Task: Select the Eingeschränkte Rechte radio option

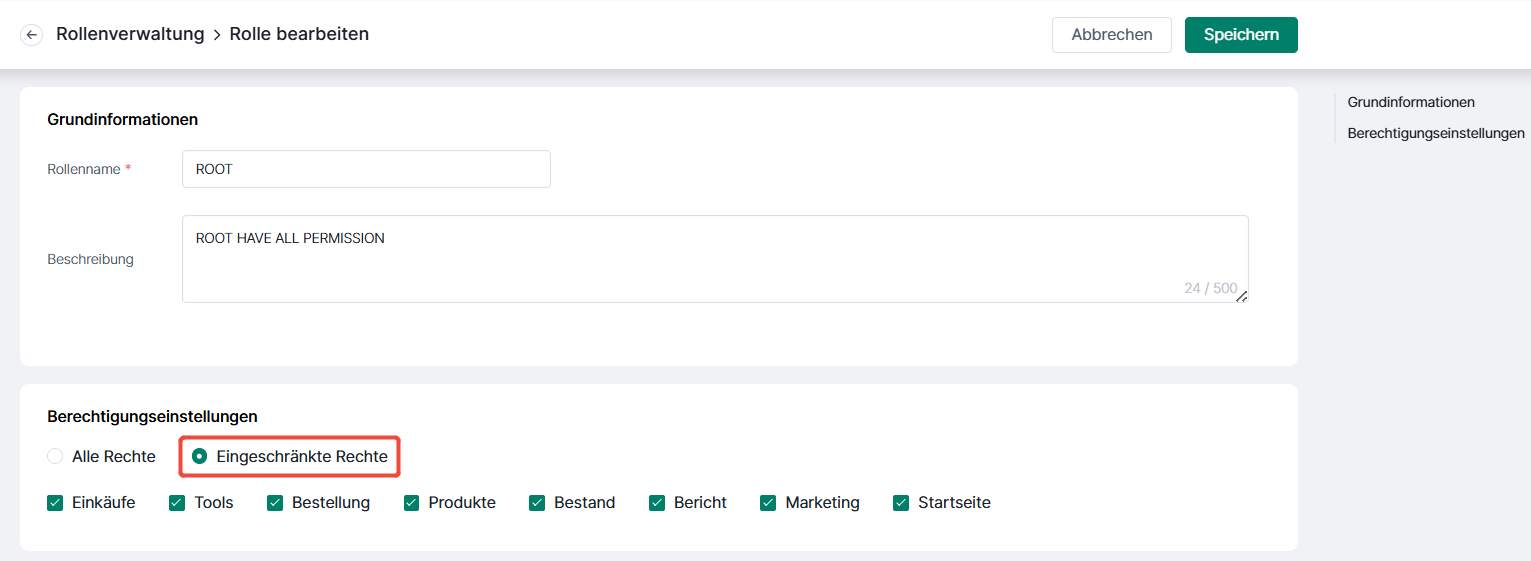Action: (x=200, y=456)
